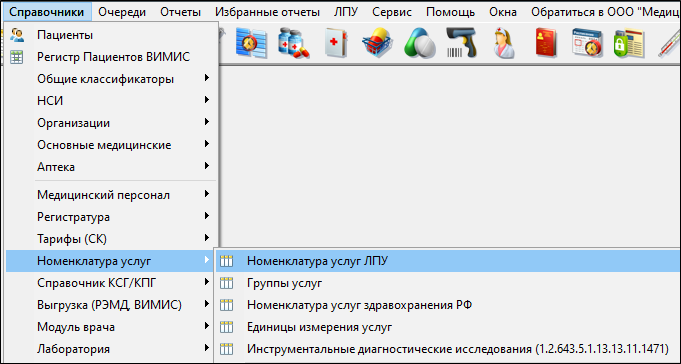
Task: Open Номенклатура услуг ЛПУ submenu item
Action: [448, 261]
